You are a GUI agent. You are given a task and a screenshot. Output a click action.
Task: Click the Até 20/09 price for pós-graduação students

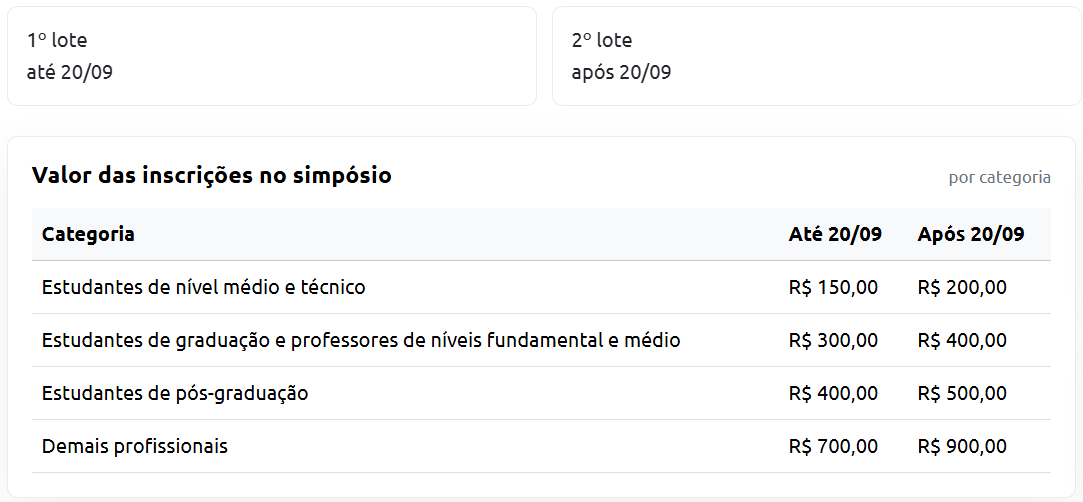(x=833, y=394)
